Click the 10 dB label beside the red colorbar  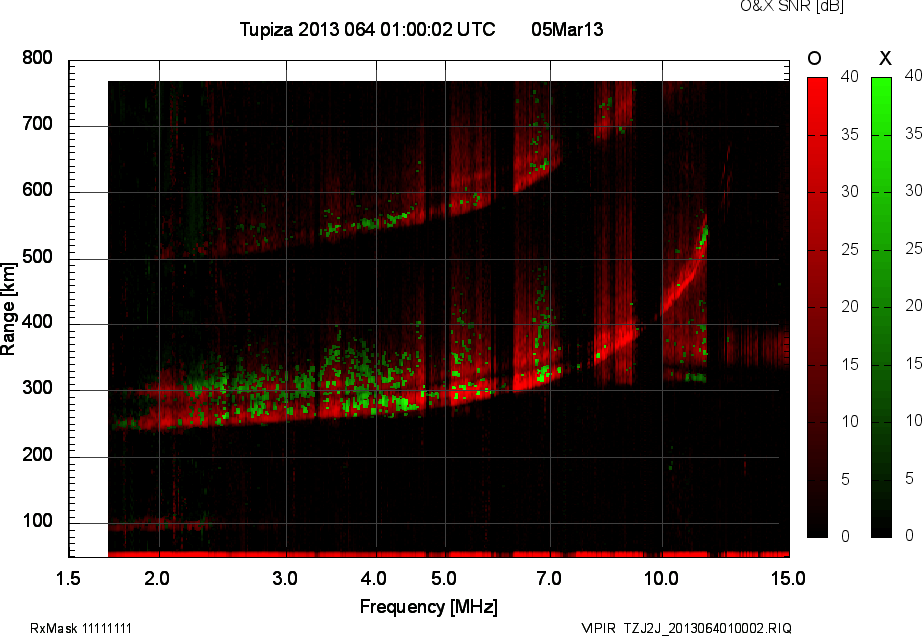pyautogui.click(x=850, y=421)
